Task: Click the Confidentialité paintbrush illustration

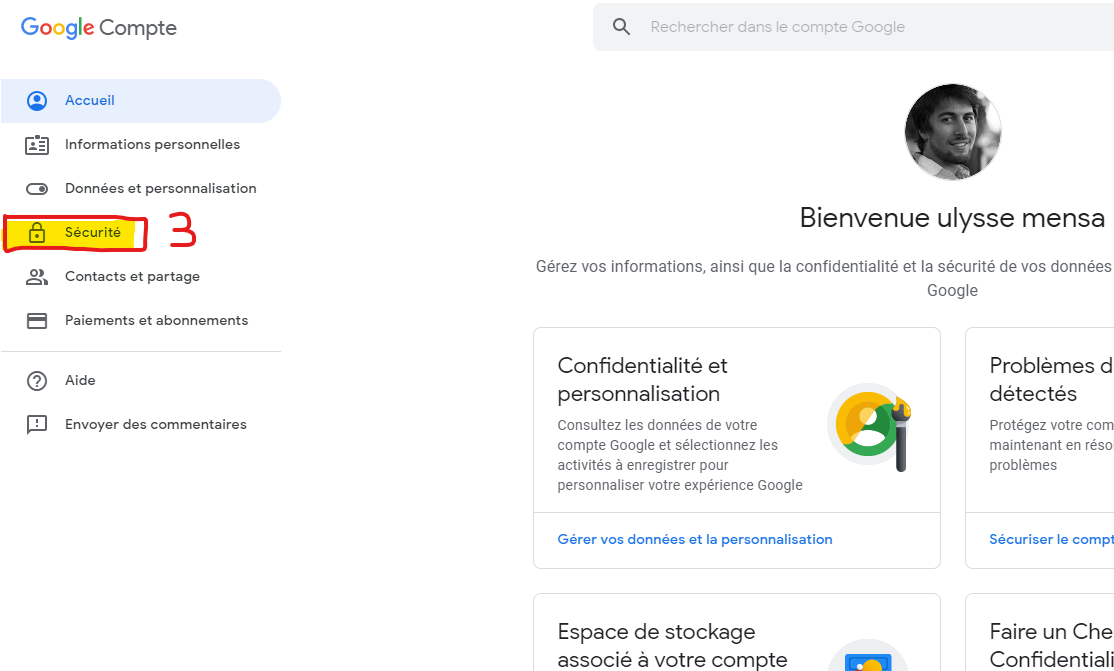Action: click(870, 428)
